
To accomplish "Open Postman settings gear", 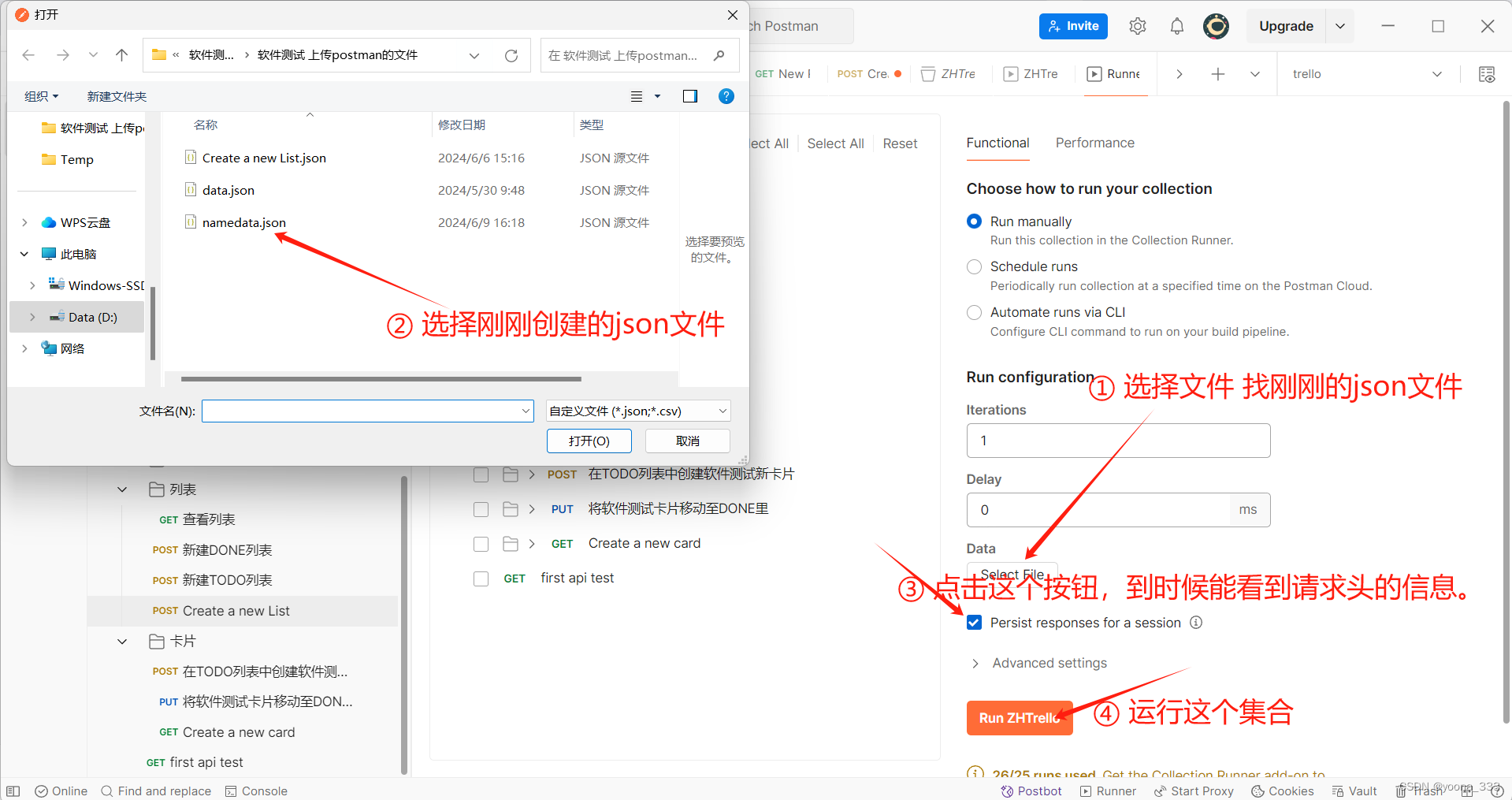I will pos(1138,26).
